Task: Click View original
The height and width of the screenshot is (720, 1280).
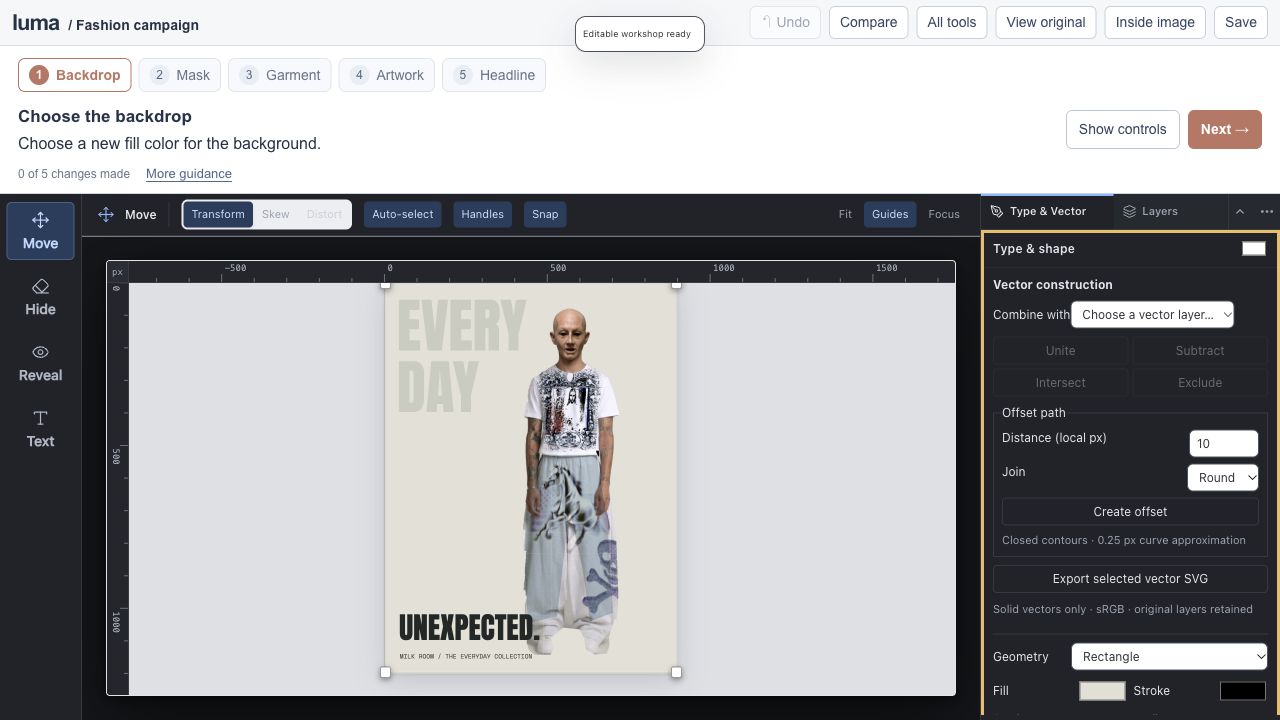Action: click(x=1046, y=22)
